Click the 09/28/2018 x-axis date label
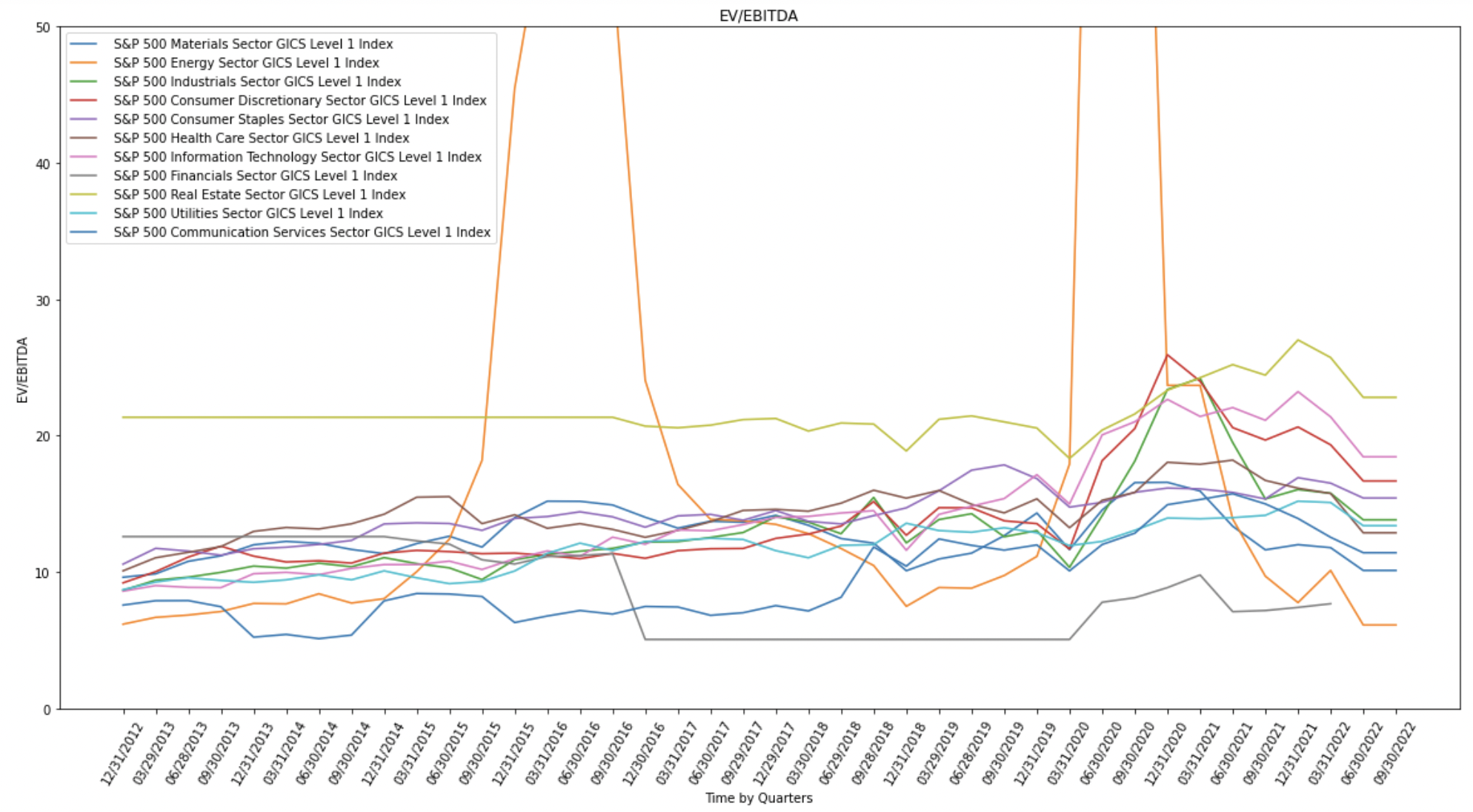The image size is (1473, 812). (x=871, y=753)
